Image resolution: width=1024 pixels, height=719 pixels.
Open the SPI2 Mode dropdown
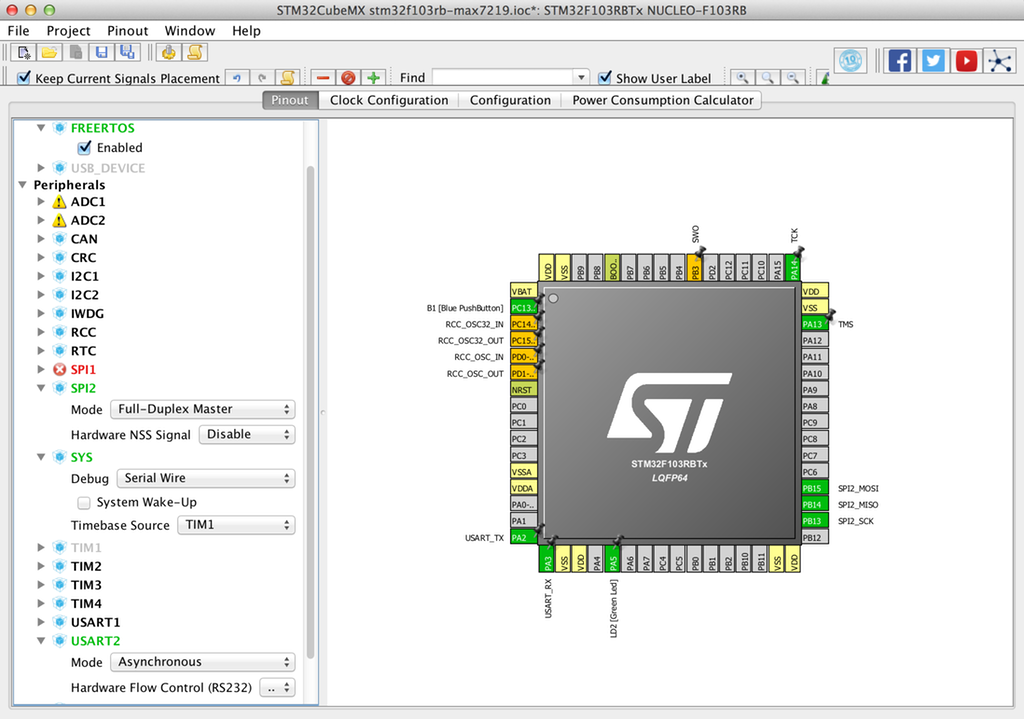click(x=202, y=409)
